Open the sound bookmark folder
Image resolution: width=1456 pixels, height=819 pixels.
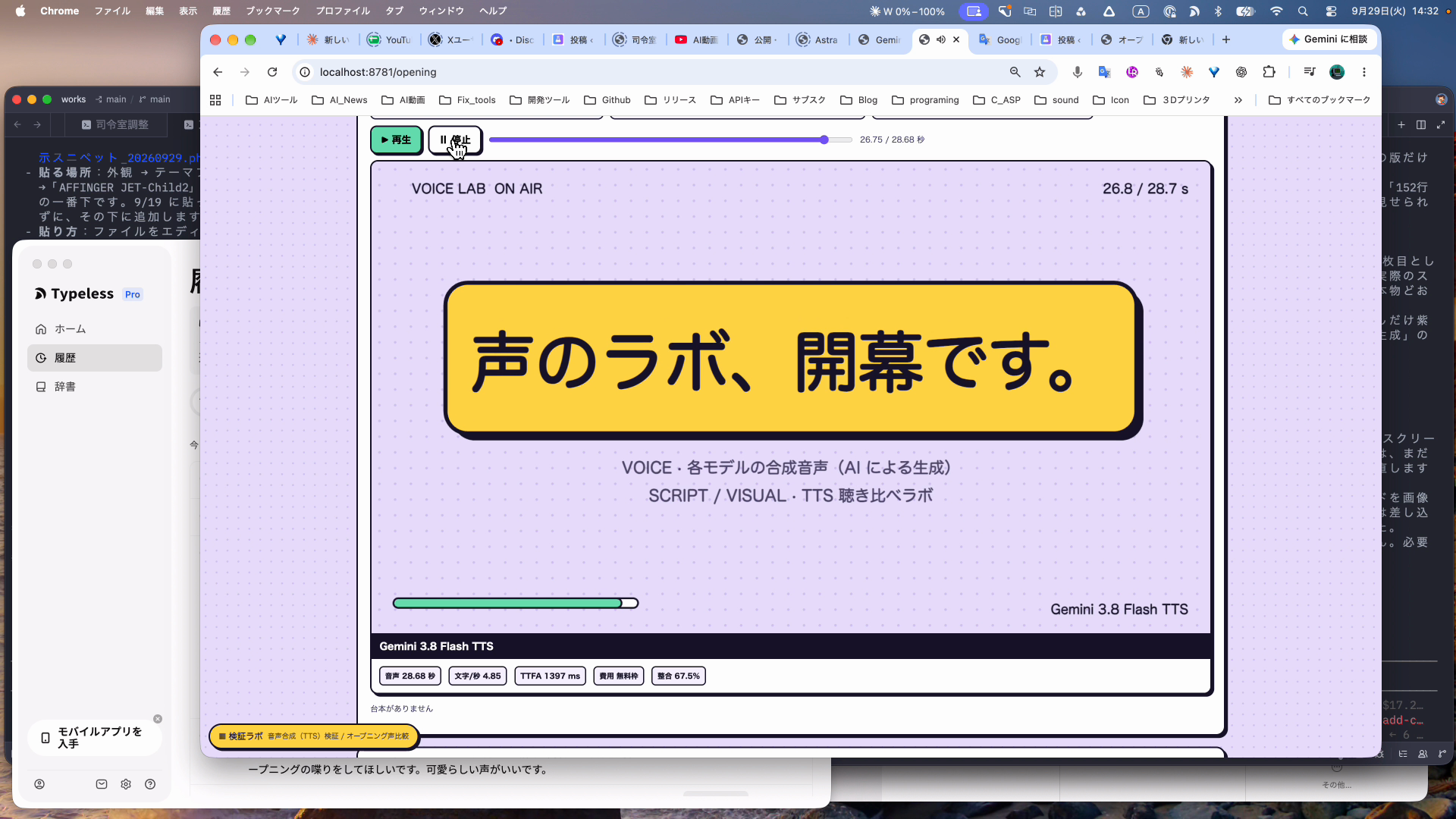tap(1056, 100)
